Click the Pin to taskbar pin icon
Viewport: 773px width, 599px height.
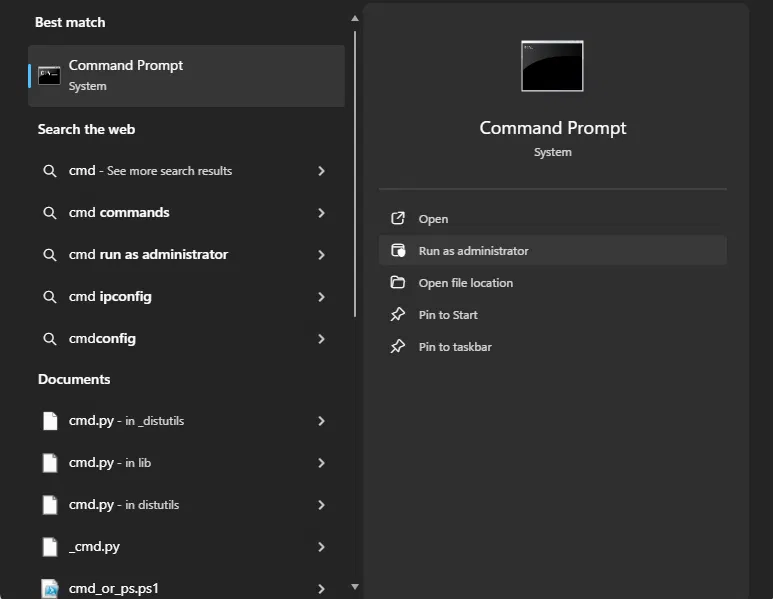(x=398, y=347)
